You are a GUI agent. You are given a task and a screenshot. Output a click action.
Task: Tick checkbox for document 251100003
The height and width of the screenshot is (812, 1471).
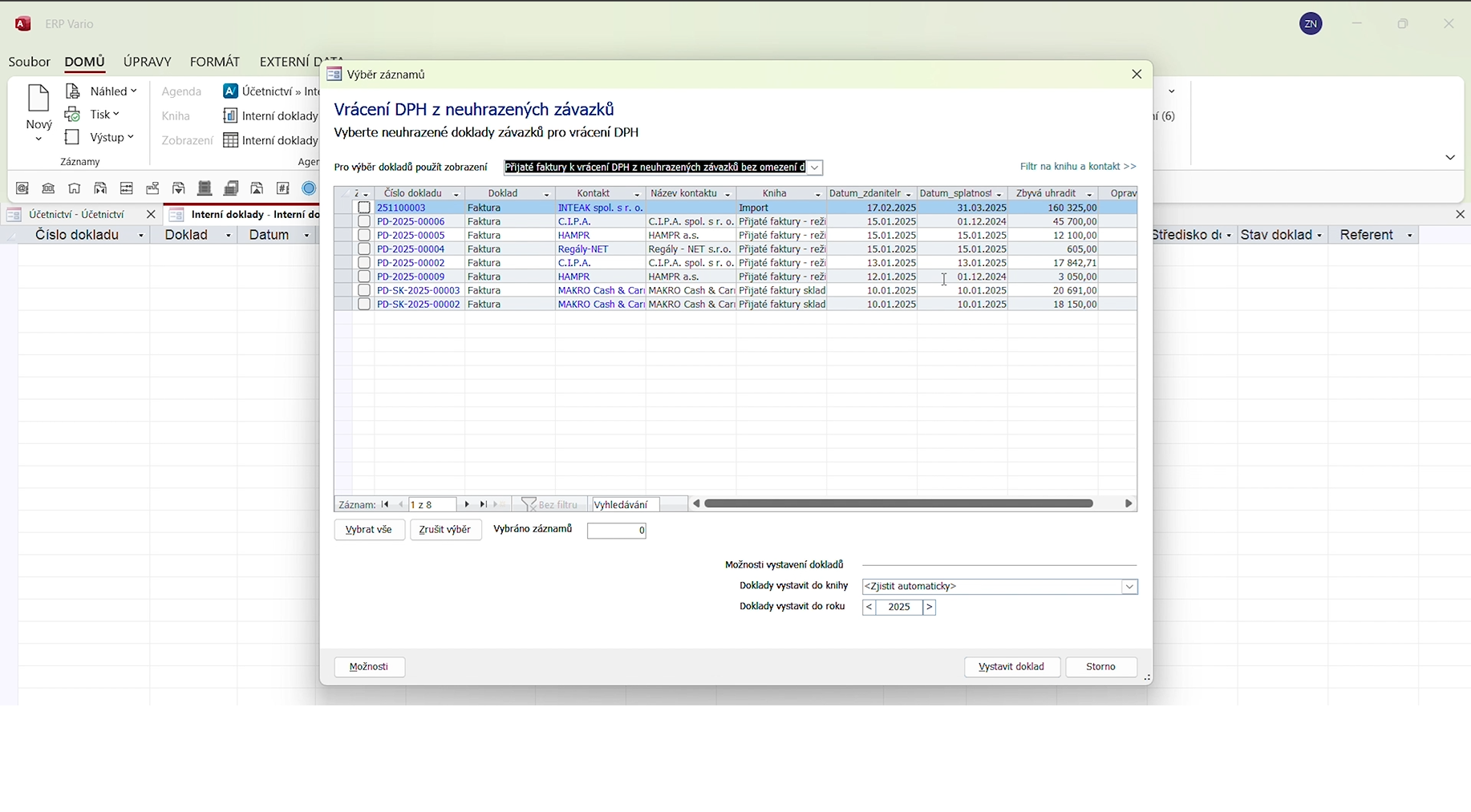[364, 208]
